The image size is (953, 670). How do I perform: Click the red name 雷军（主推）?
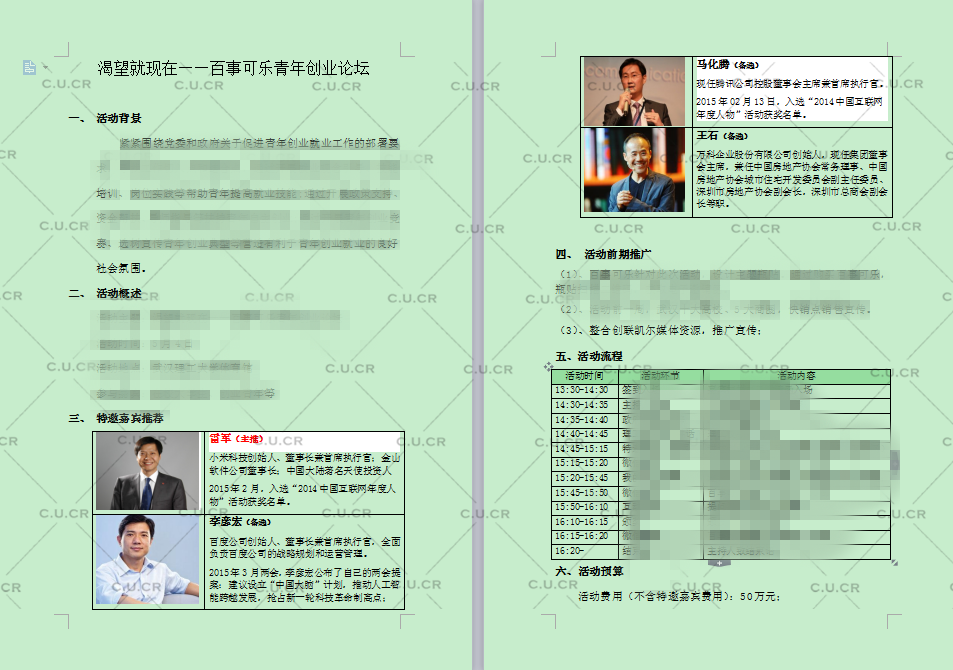(x=236, y=438)
